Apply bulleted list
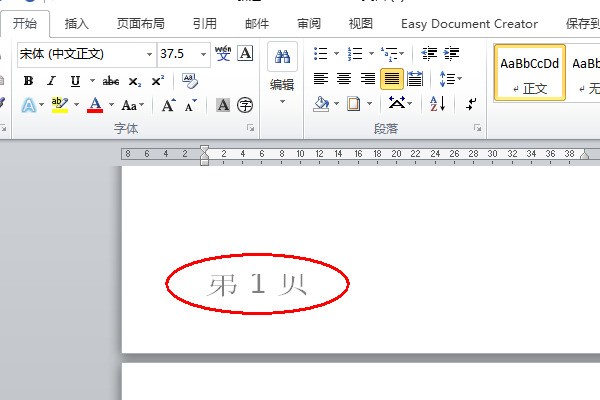Viewport: 600px width, 400px height. click(320, 53)
